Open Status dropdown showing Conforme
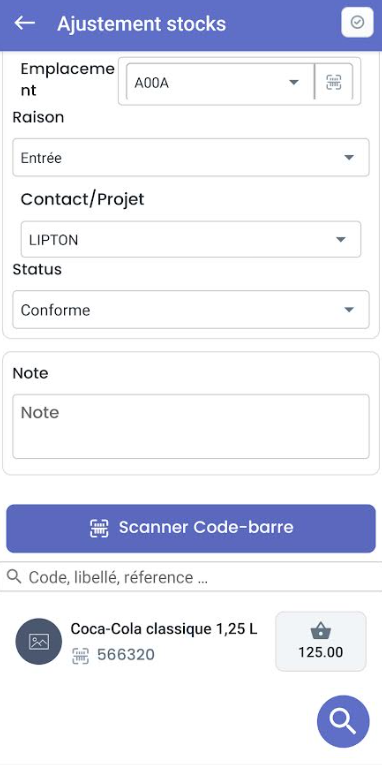Screen dimensions: 382x765 (191, 310)
